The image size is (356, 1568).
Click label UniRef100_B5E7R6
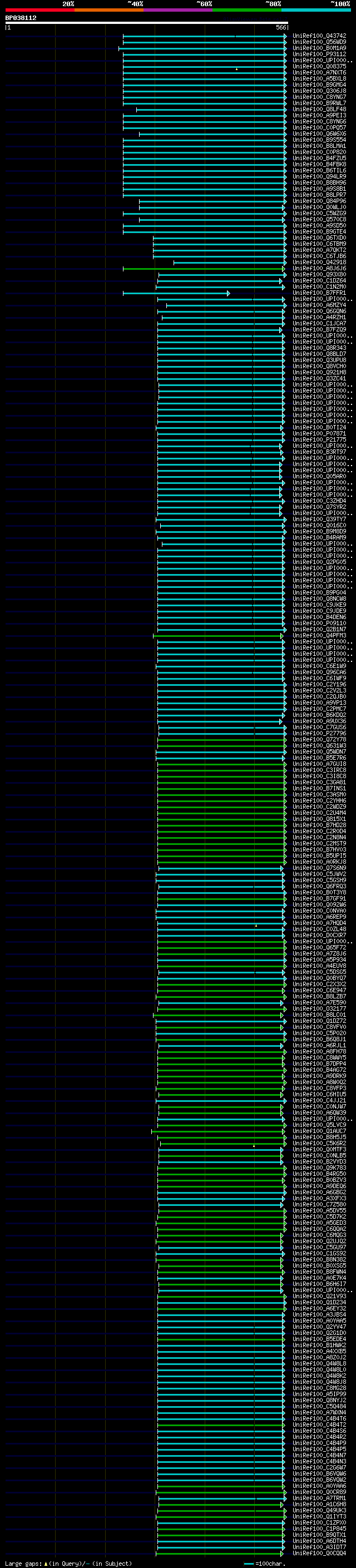319,758
